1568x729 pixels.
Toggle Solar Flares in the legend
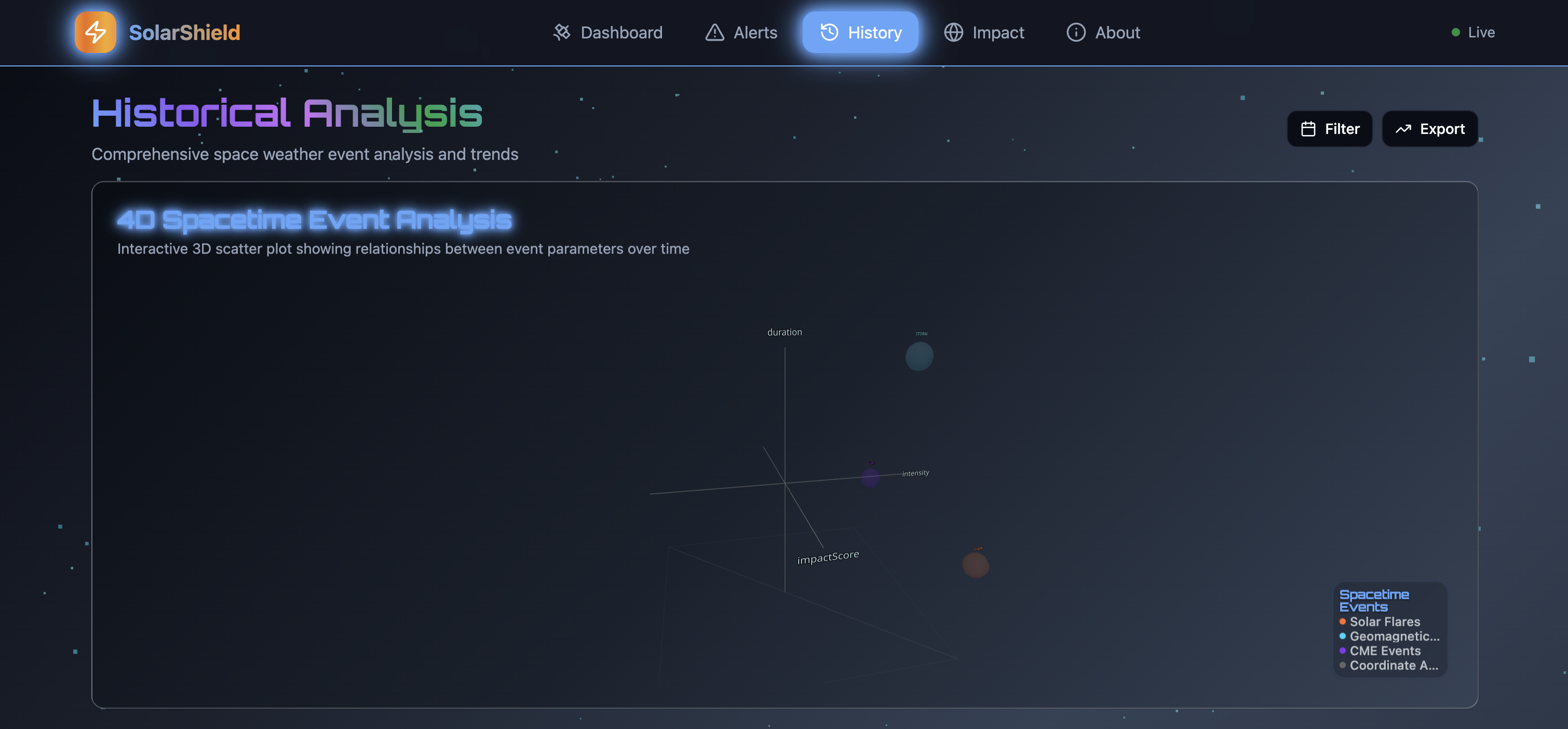pyautogui.click(x=1384, y=622)
